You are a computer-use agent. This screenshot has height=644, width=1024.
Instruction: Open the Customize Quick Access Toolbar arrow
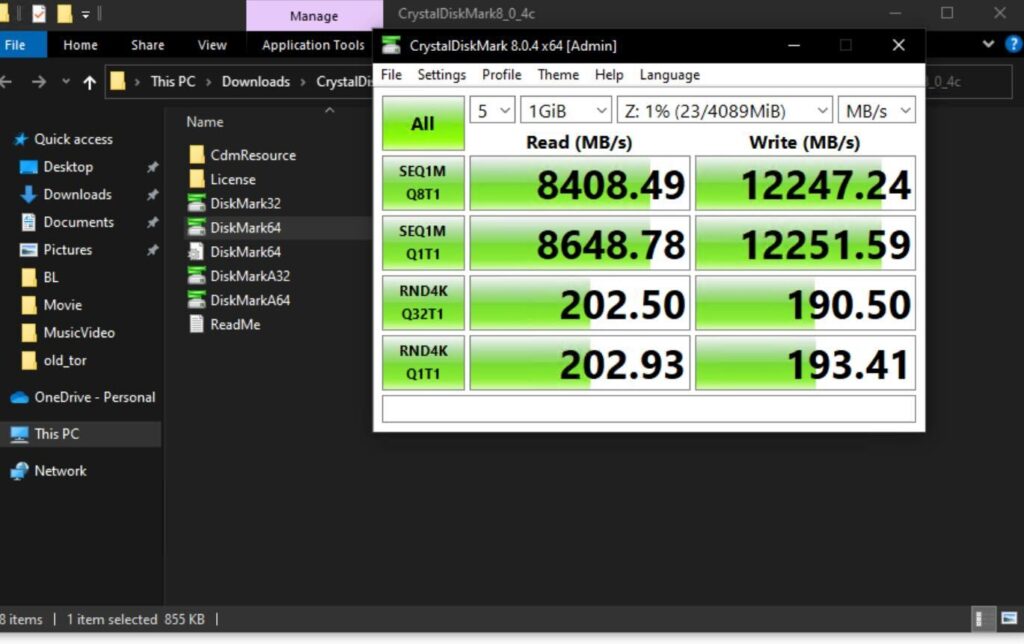[86, 14]
